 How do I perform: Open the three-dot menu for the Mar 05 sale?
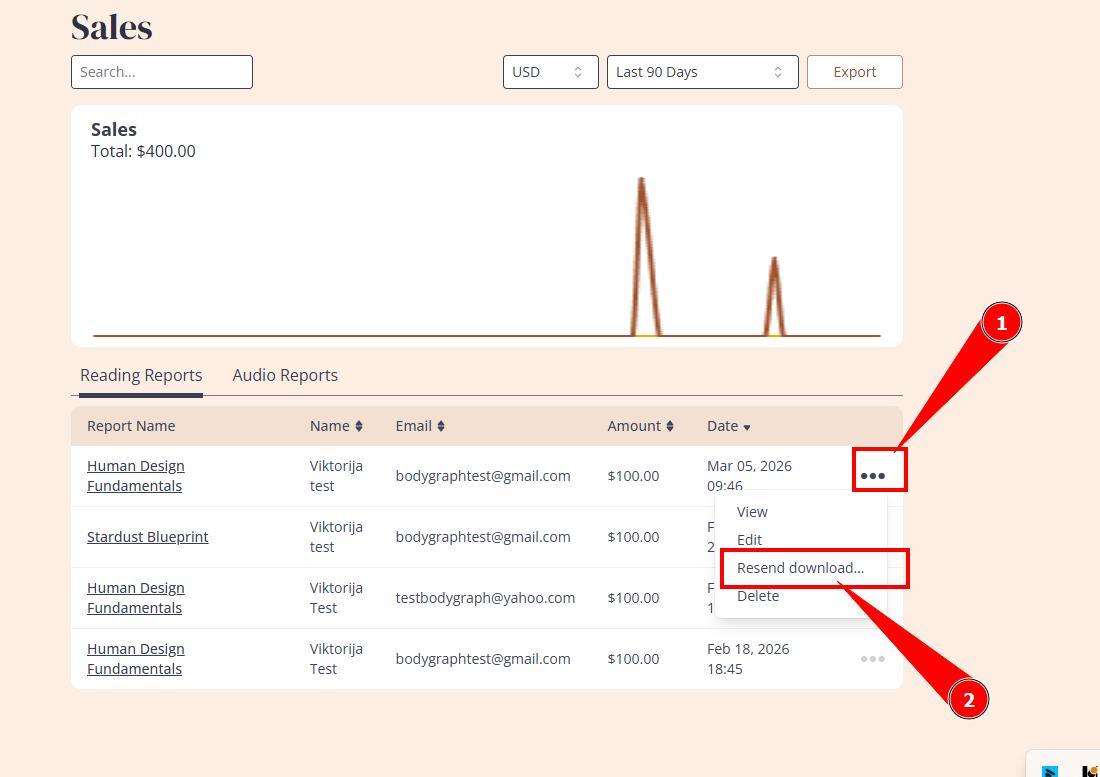[x=872, y=476]
